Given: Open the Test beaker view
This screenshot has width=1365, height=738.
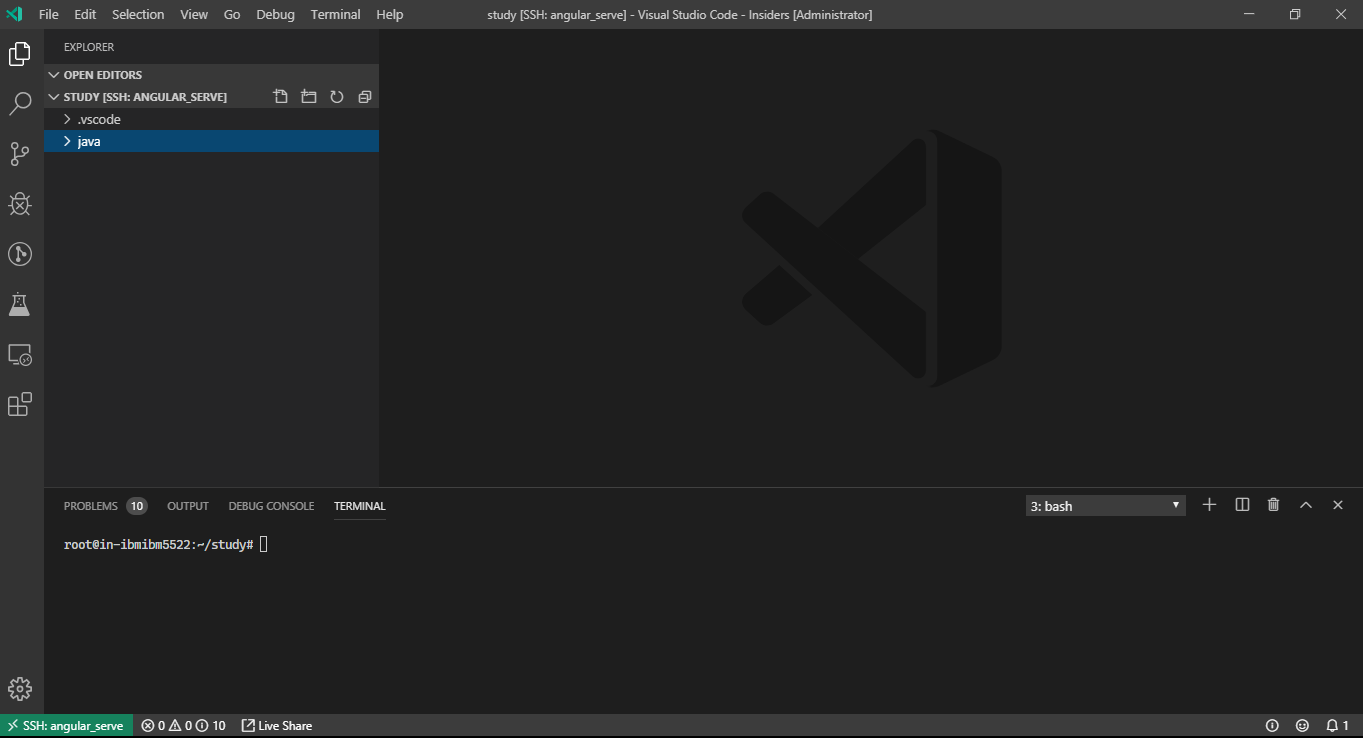Looking at the screenshot, I should click(x=20, y=304).
